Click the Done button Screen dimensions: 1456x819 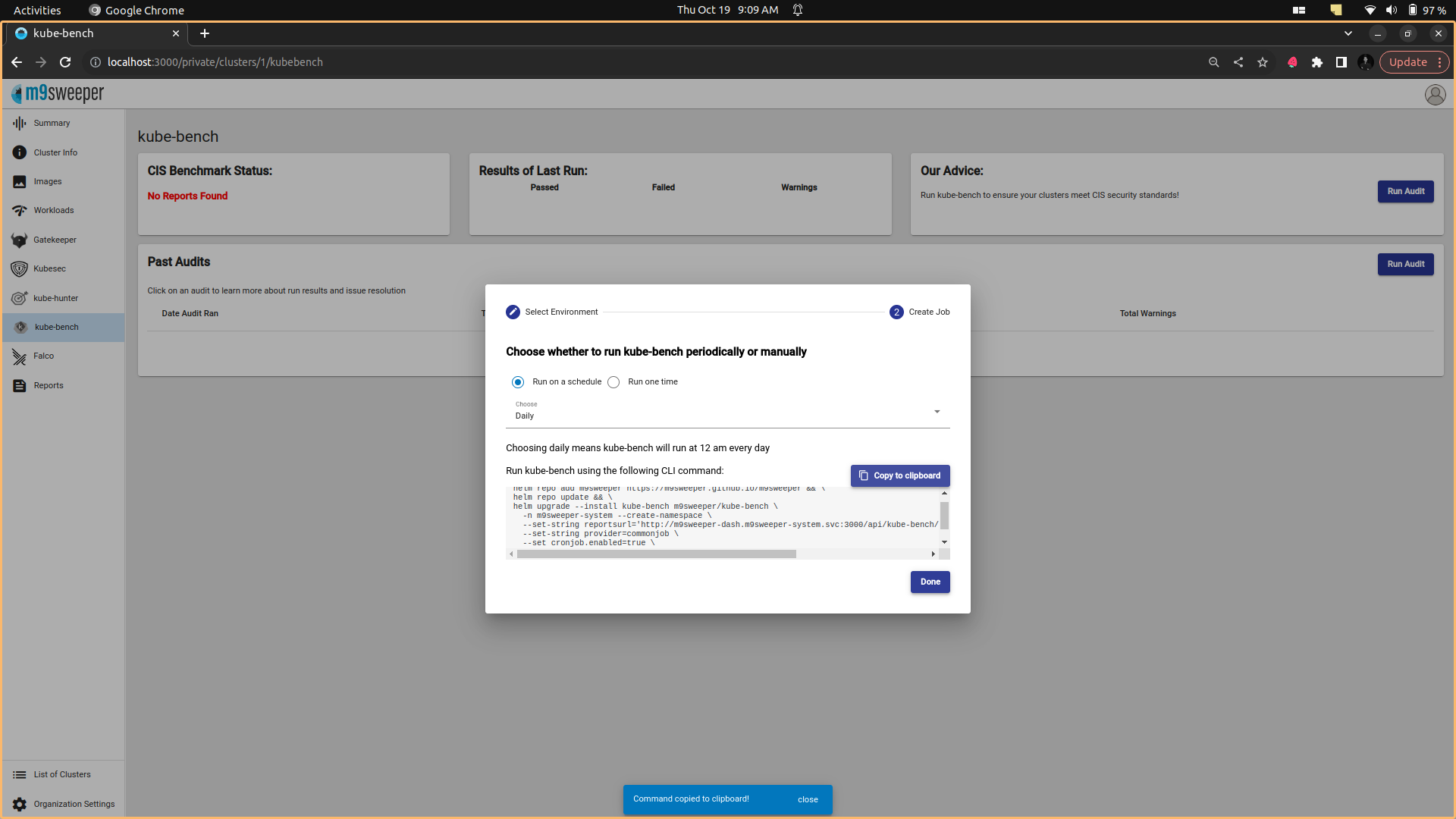click(x=930, y=582)
